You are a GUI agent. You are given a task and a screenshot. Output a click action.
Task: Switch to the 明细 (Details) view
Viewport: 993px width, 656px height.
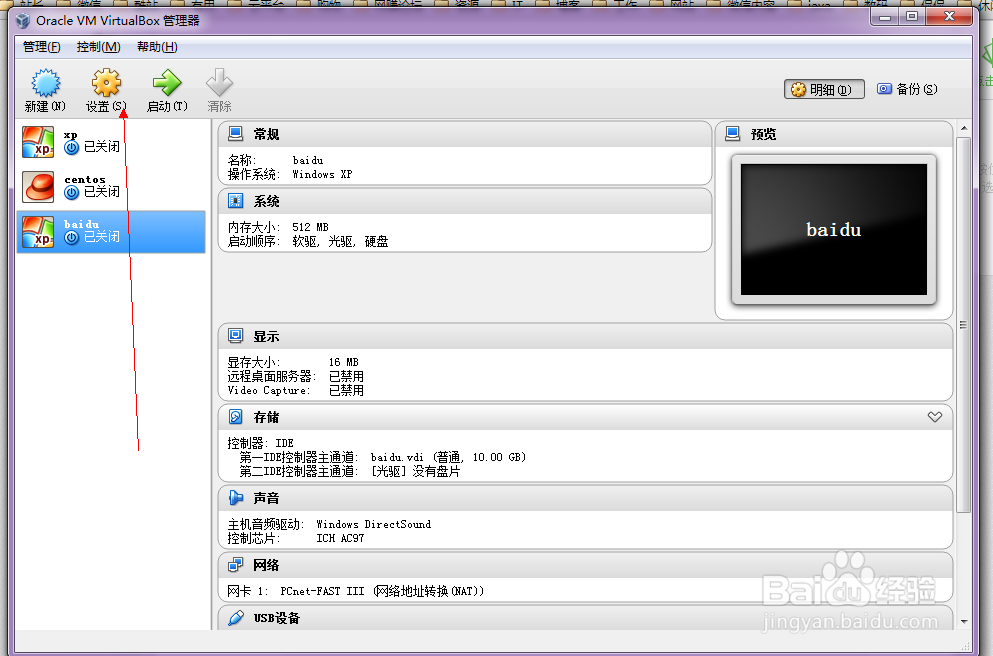click(x=823, y=88)
